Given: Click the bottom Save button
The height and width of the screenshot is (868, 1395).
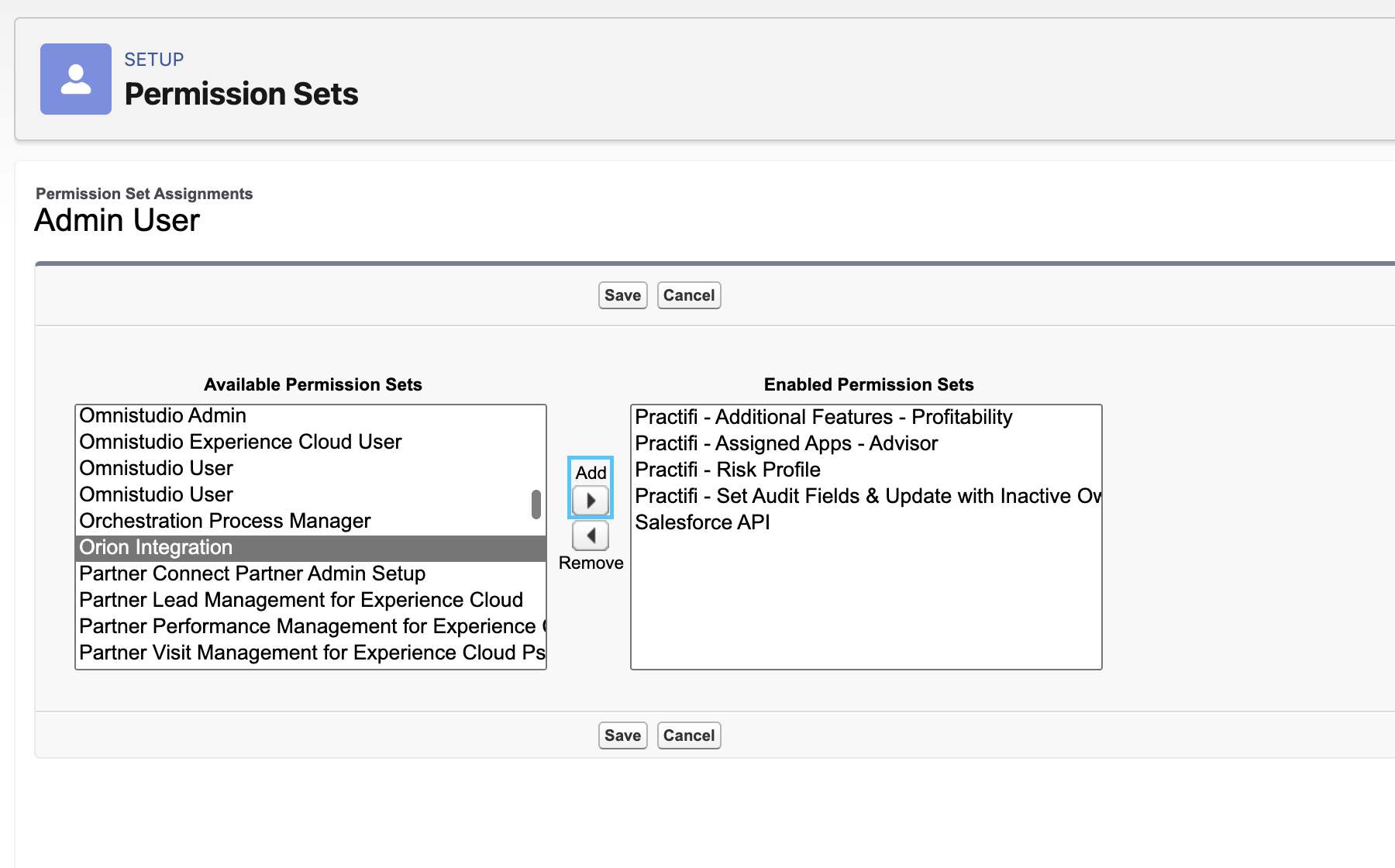Looking at the screenshot, I should (x=623, y=735).
